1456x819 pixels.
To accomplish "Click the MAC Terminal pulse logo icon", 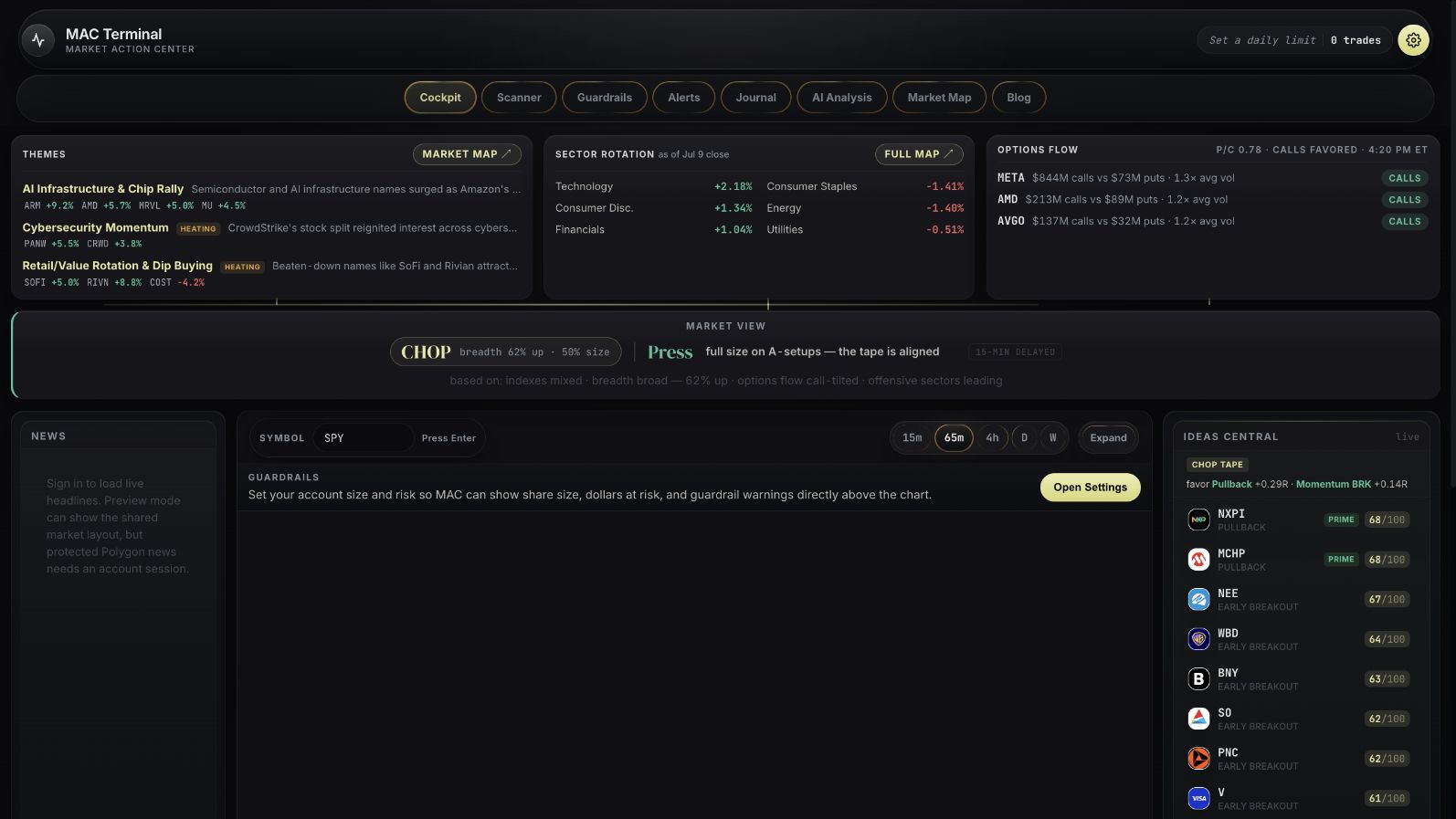I will (38, 40).
